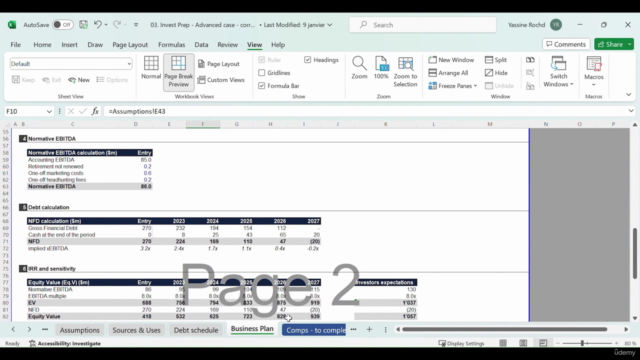Viewport: 640px width, 360px height.
Task: Open the Name Box dropdown arrow
Action: click(x=49, y=111)
